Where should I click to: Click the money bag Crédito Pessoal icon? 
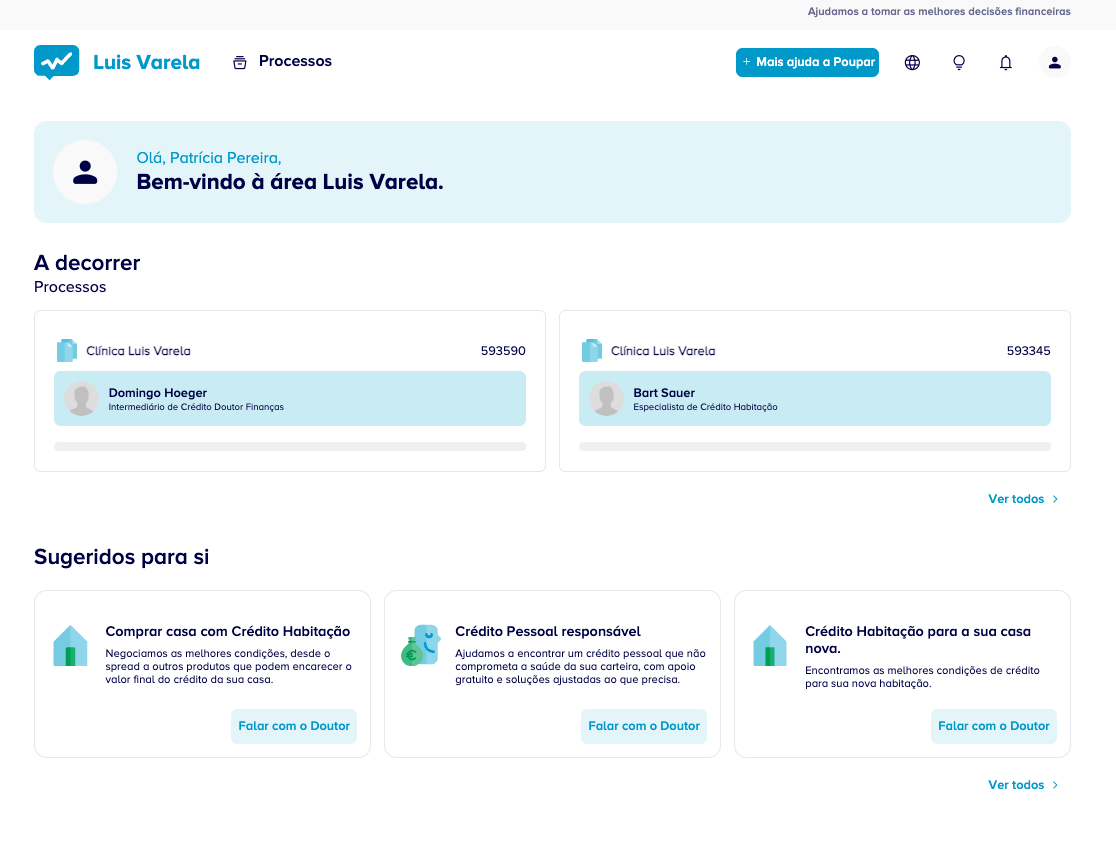tap(420, 646)
